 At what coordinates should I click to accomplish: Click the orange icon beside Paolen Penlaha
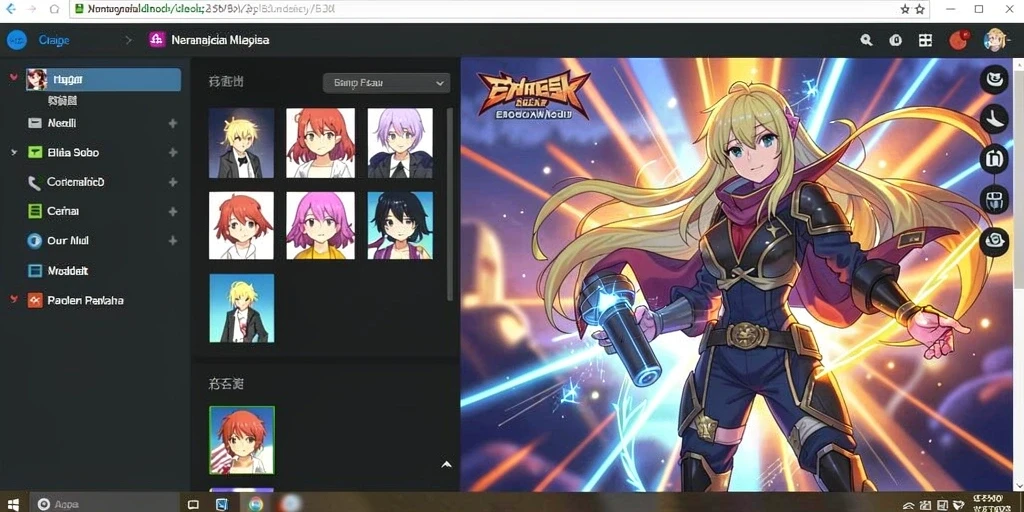click(35, 300)
